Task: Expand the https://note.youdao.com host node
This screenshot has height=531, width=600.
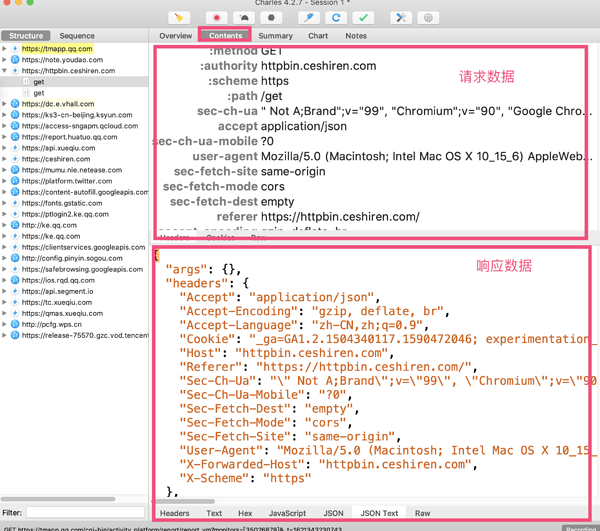Action: click(x=5, y=60)
